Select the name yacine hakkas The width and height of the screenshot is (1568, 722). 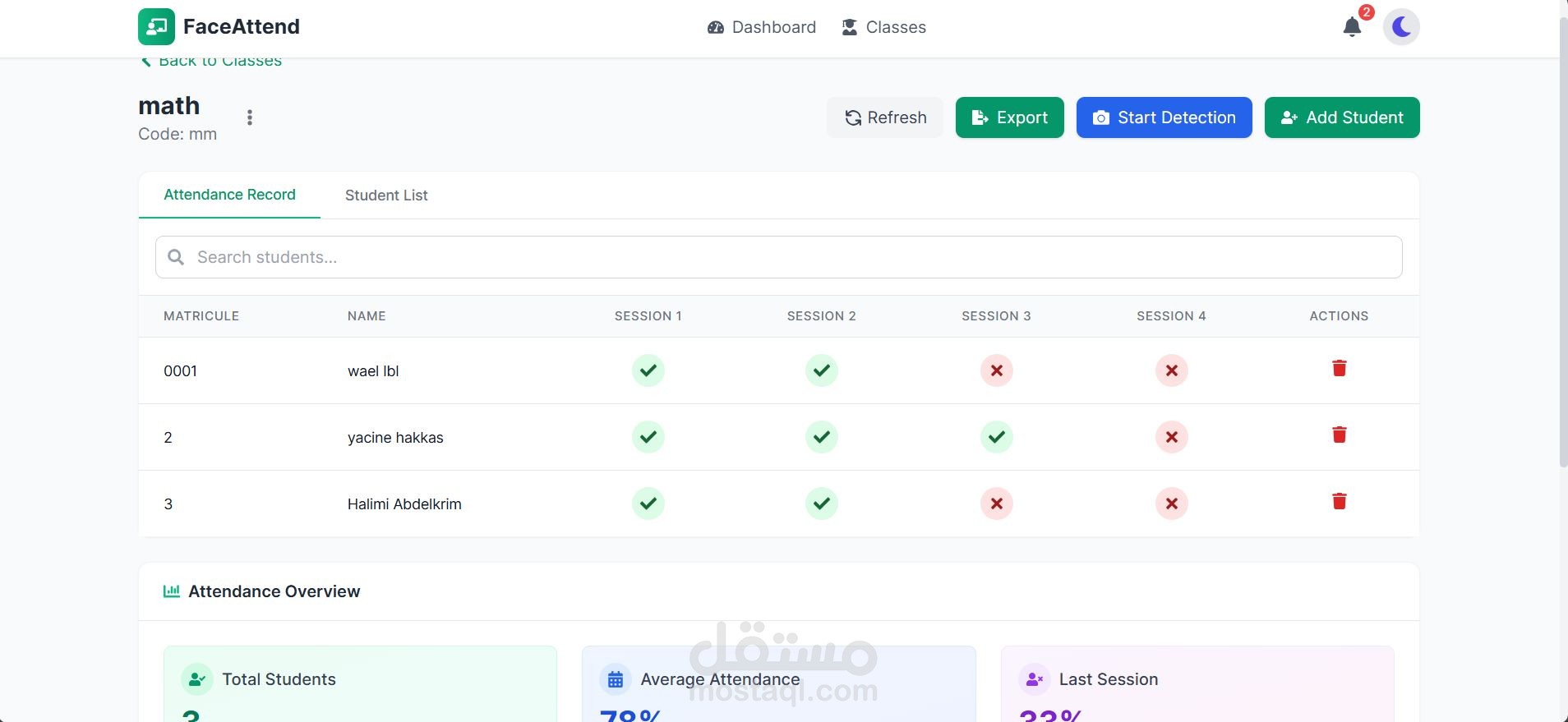(x=395, y=438)
